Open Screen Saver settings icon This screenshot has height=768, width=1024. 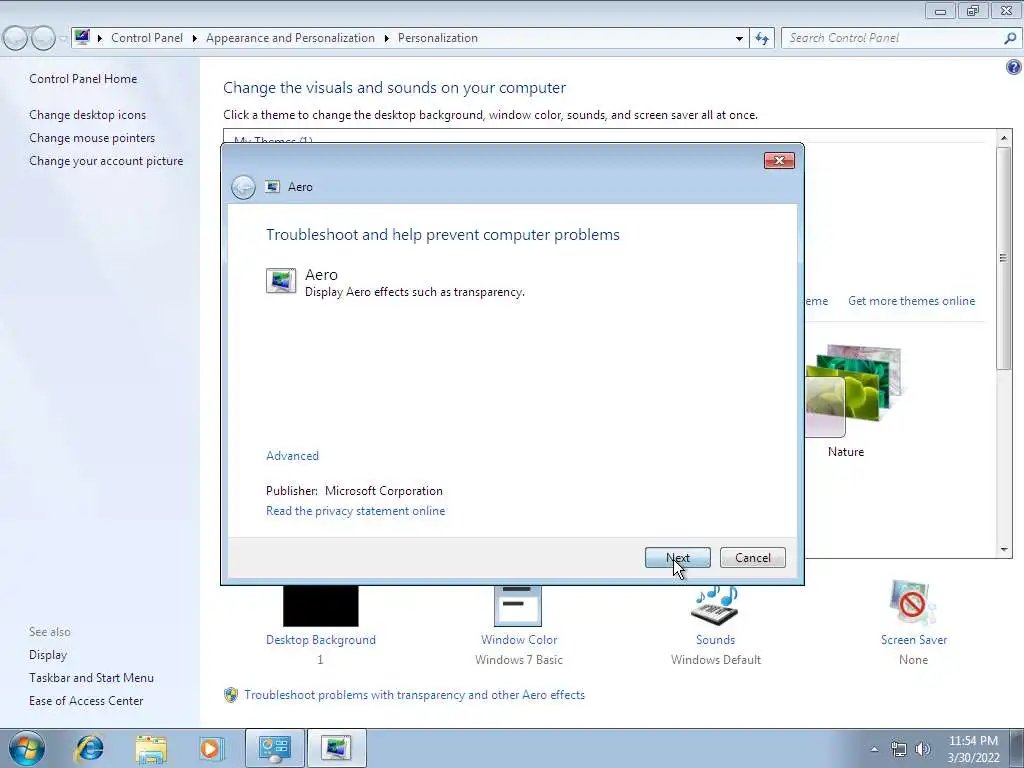(x=913, y=603)
